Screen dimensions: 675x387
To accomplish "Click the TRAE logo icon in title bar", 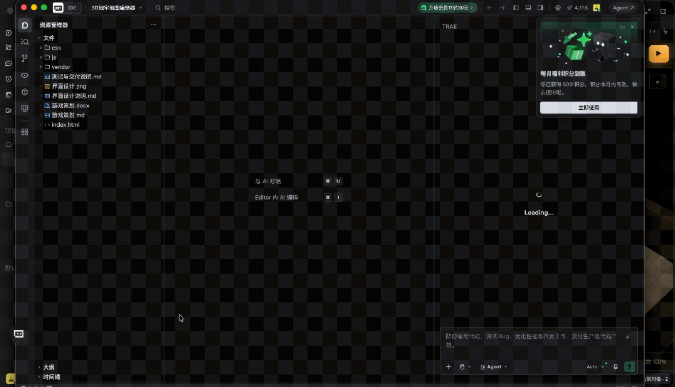I will coord(58,8).
